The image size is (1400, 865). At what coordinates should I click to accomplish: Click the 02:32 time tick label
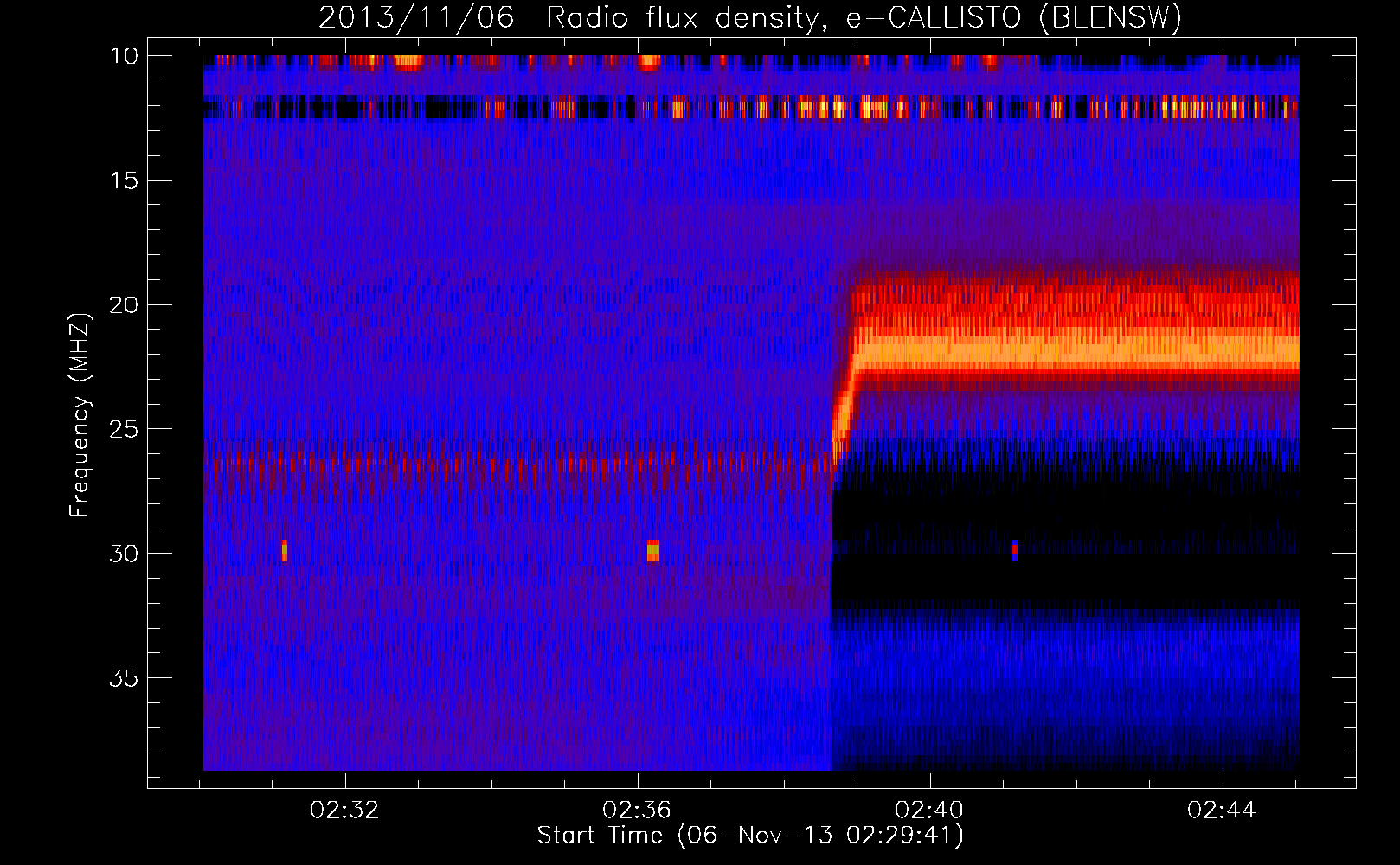pos(344,811)
